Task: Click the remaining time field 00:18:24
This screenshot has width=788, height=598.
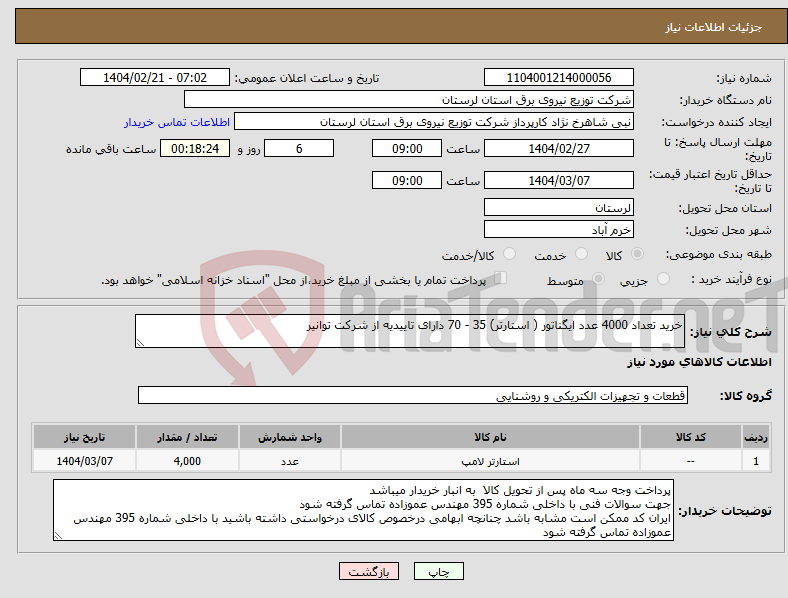Action: (195, 148)
